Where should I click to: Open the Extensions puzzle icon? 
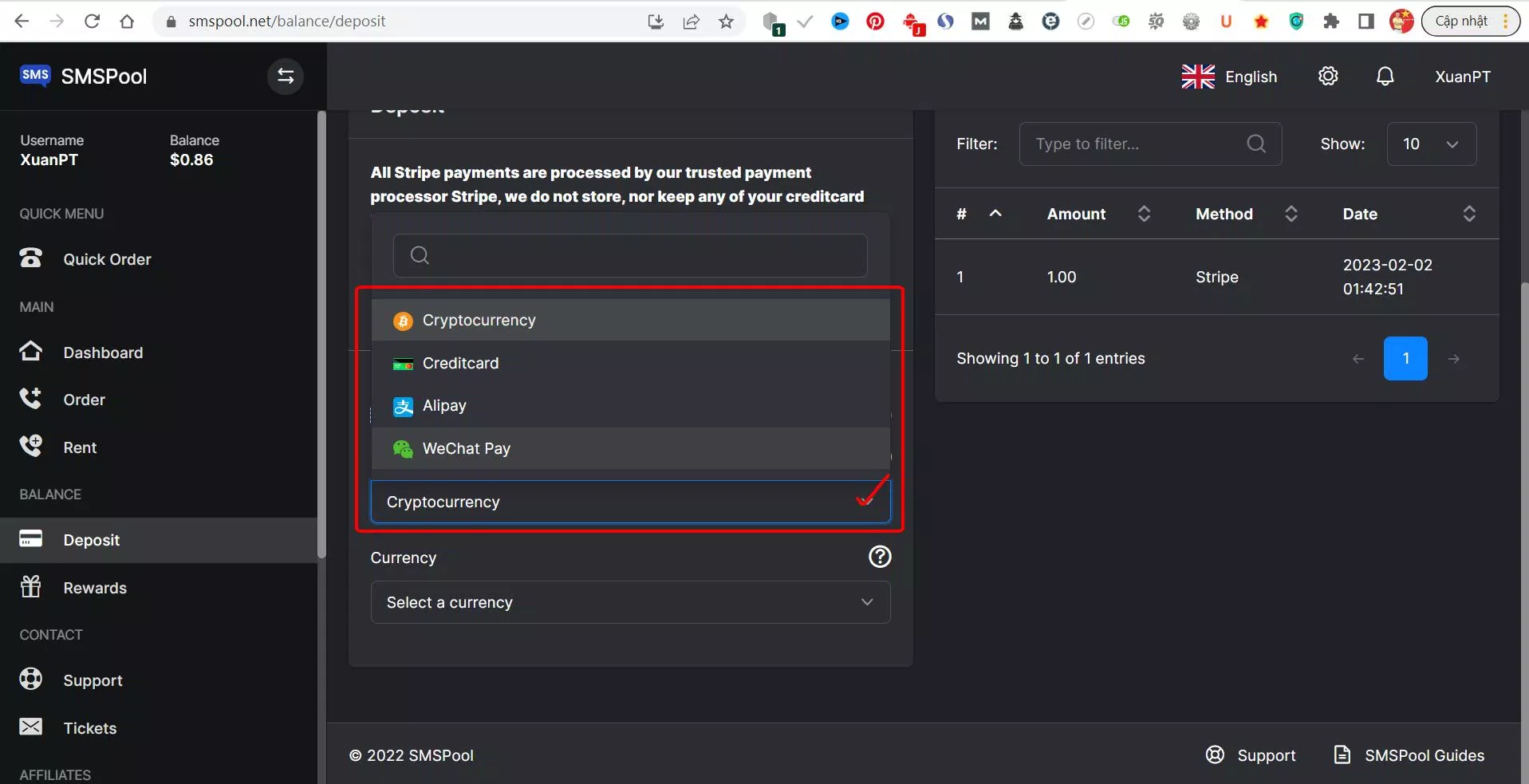coord(1331,22)
